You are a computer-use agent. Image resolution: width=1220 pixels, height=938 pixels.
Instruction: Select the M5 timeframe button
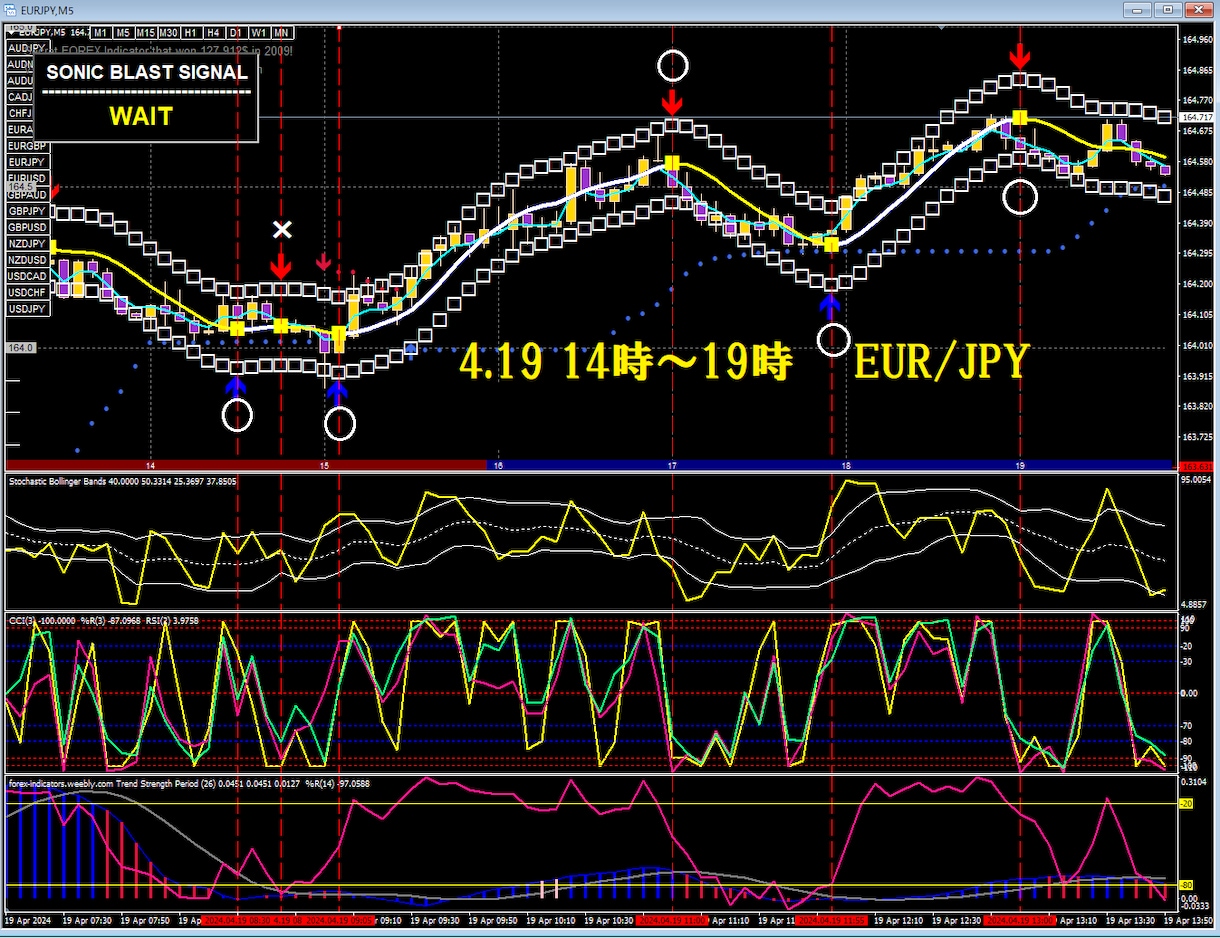123,32
